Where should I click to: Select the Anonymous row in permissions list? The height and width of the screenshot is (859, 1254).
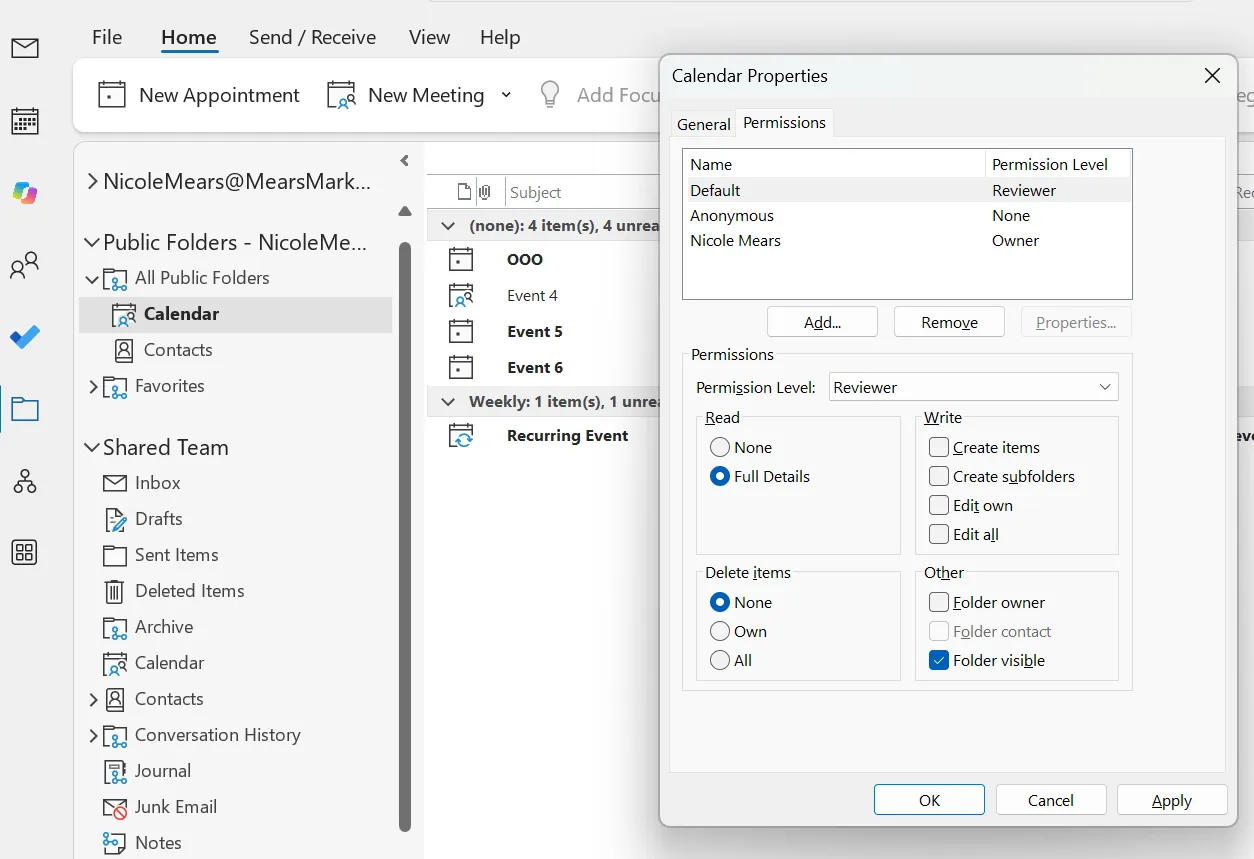(907, 216)
